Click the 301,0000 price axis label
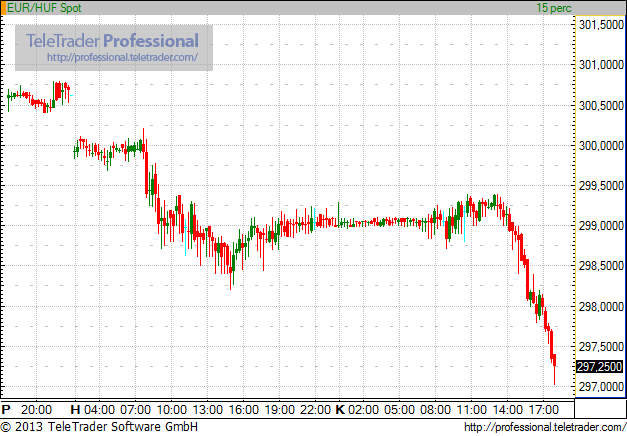This screenshot has width=627, height=436. (601, 65)
